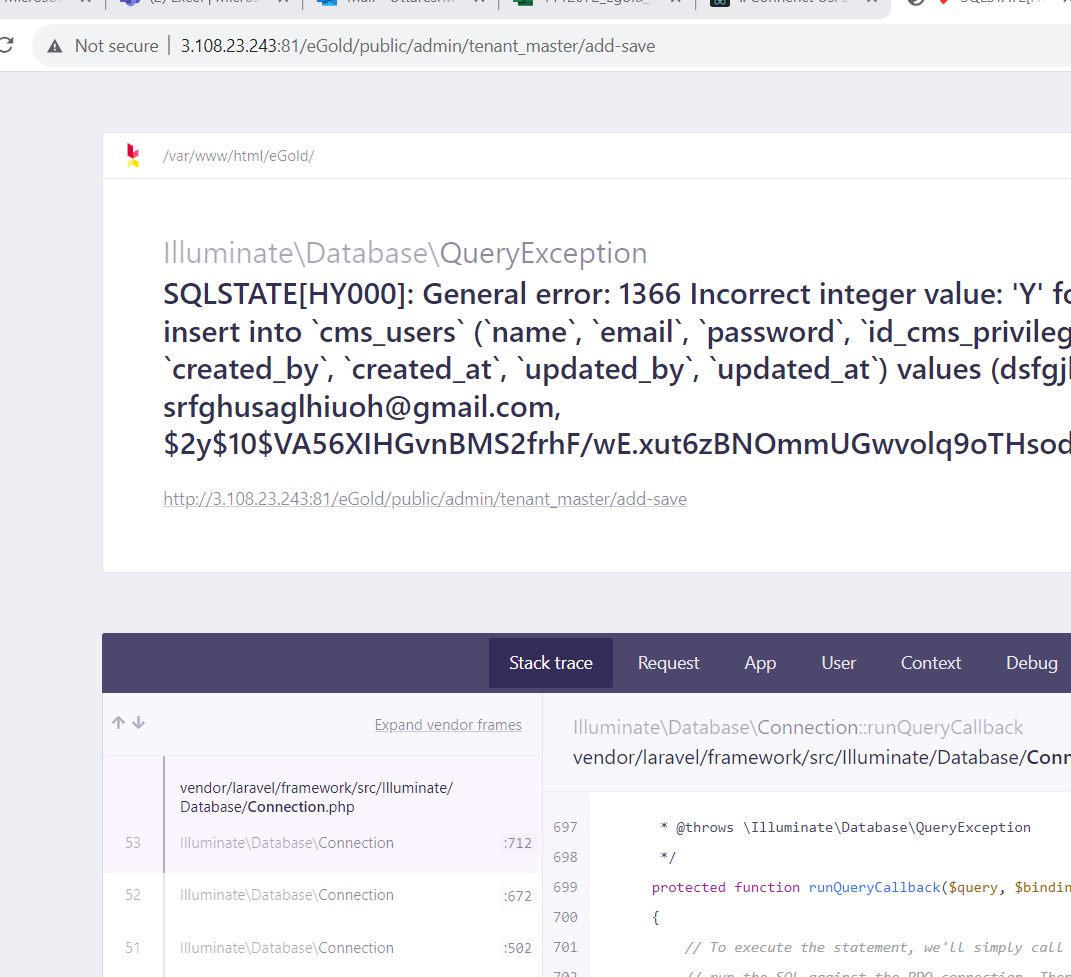Screen dimensions: 1071x977
Task: Click code line number 697
Action: [565, 827]
